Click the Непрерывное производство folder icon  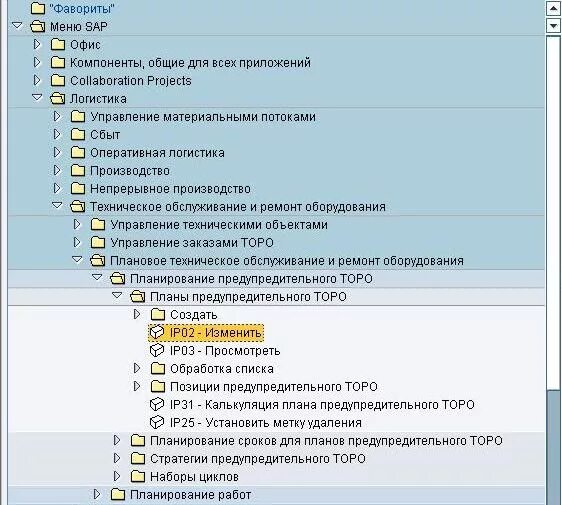(x=78, y=189)
